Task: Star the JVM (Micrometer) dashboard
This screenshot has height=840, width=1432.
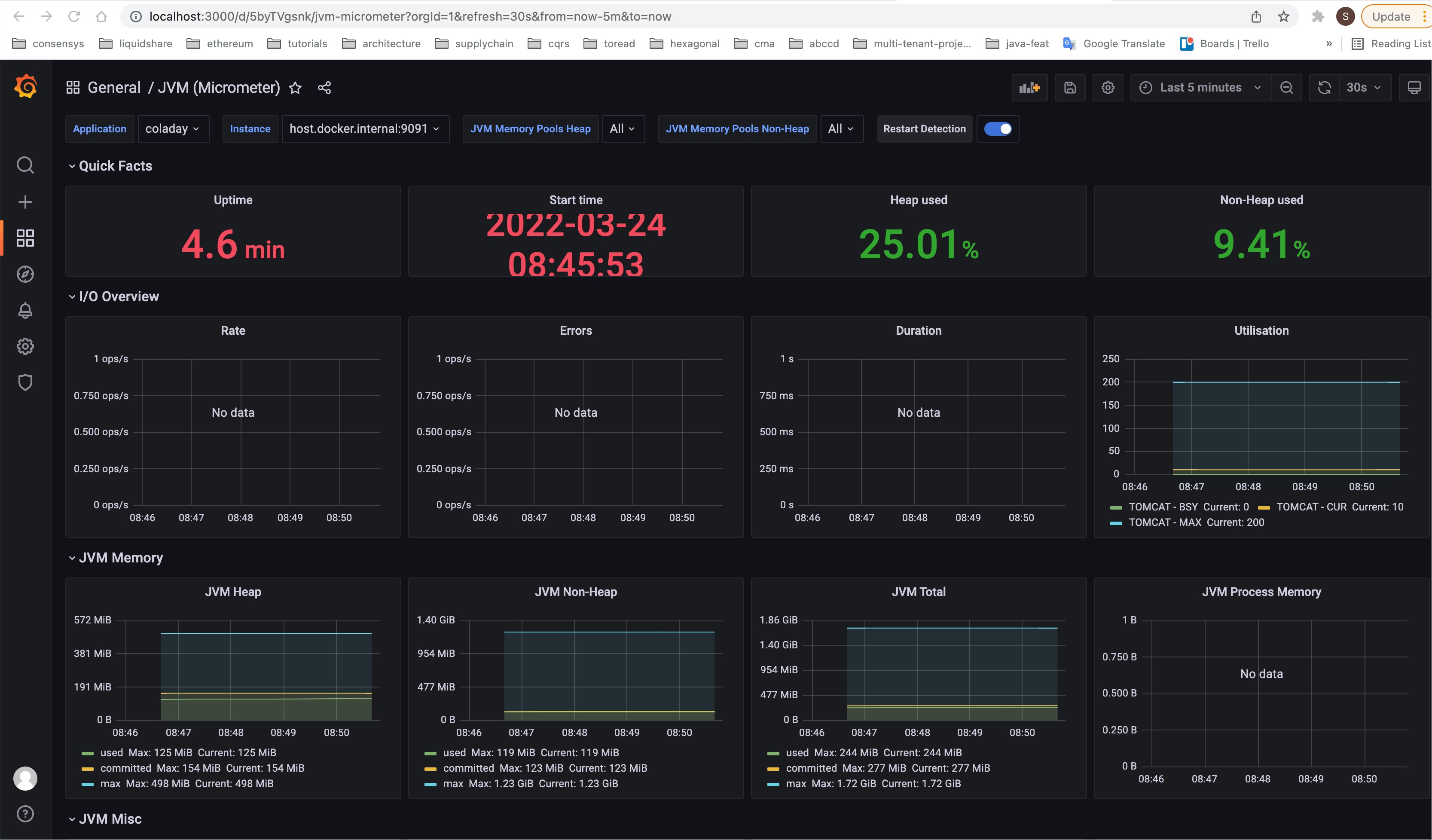Action: (x=295, y=88)
